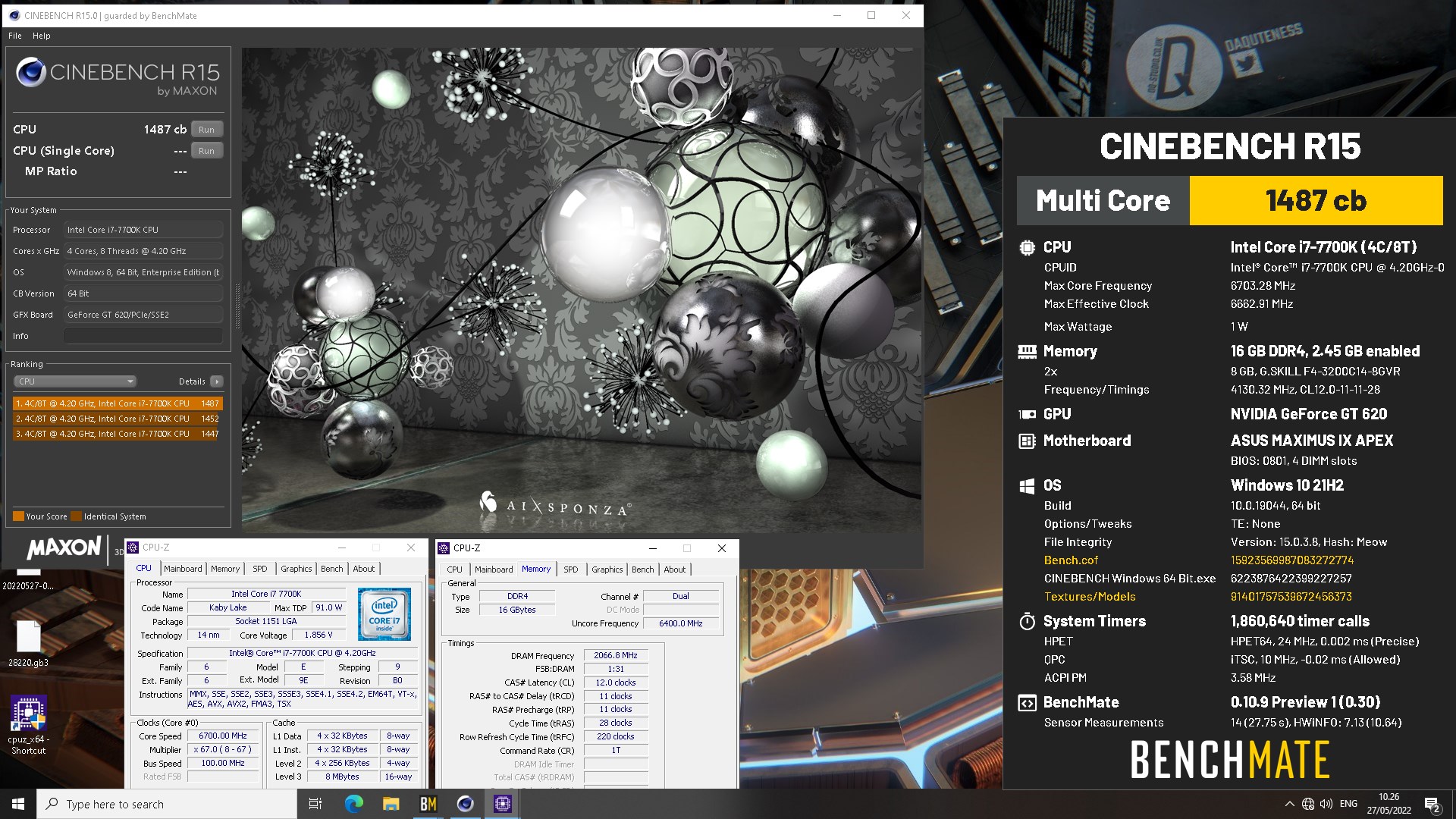Screen dimensions: 1456x819
Task: Open the notification center
Action: [1432, 804]
